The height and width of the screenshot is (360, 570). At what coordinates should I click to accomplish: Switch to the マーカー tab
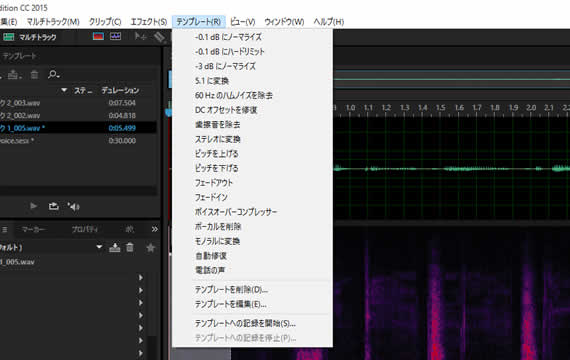click(x=33, y=229)
